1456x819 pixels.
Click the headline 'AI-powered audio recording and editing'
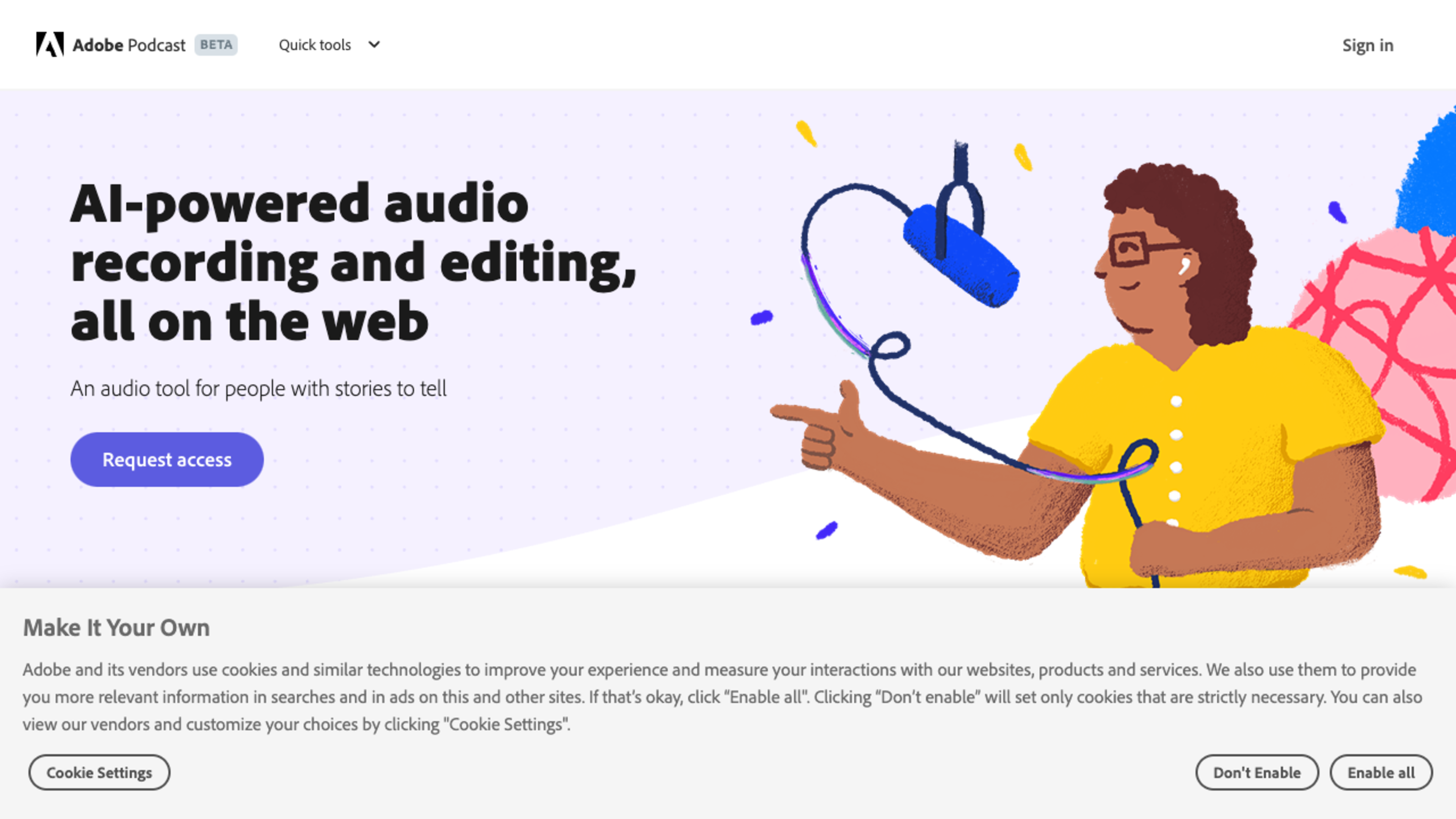[x=353, y=262]
